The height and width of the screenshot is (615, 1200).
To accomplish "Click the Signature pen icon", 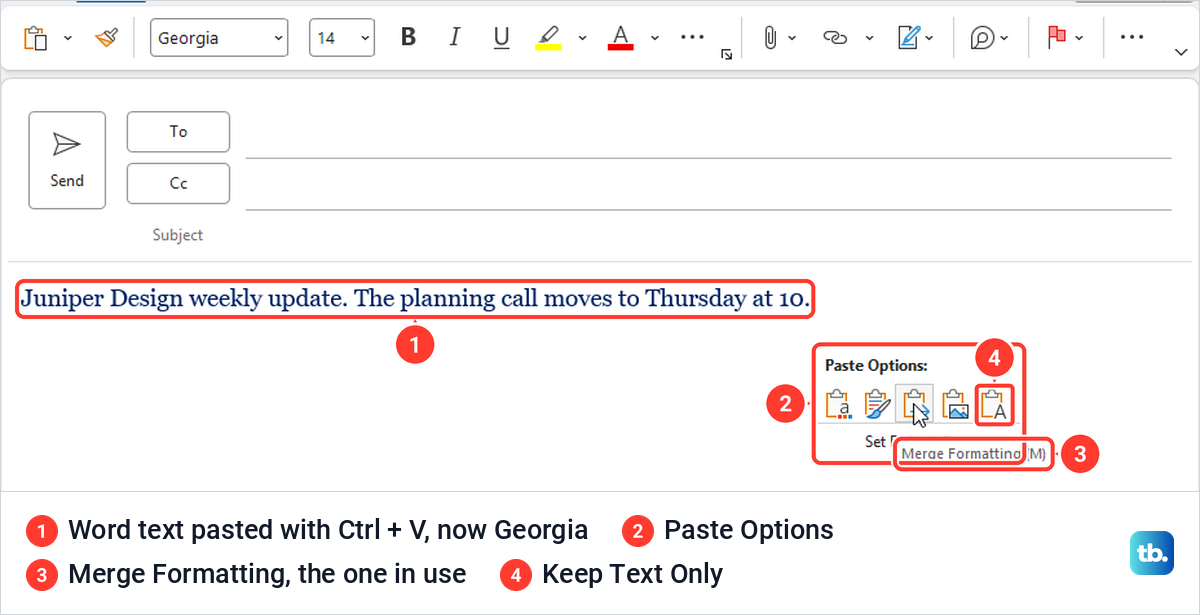I will (x=908, y=38).
